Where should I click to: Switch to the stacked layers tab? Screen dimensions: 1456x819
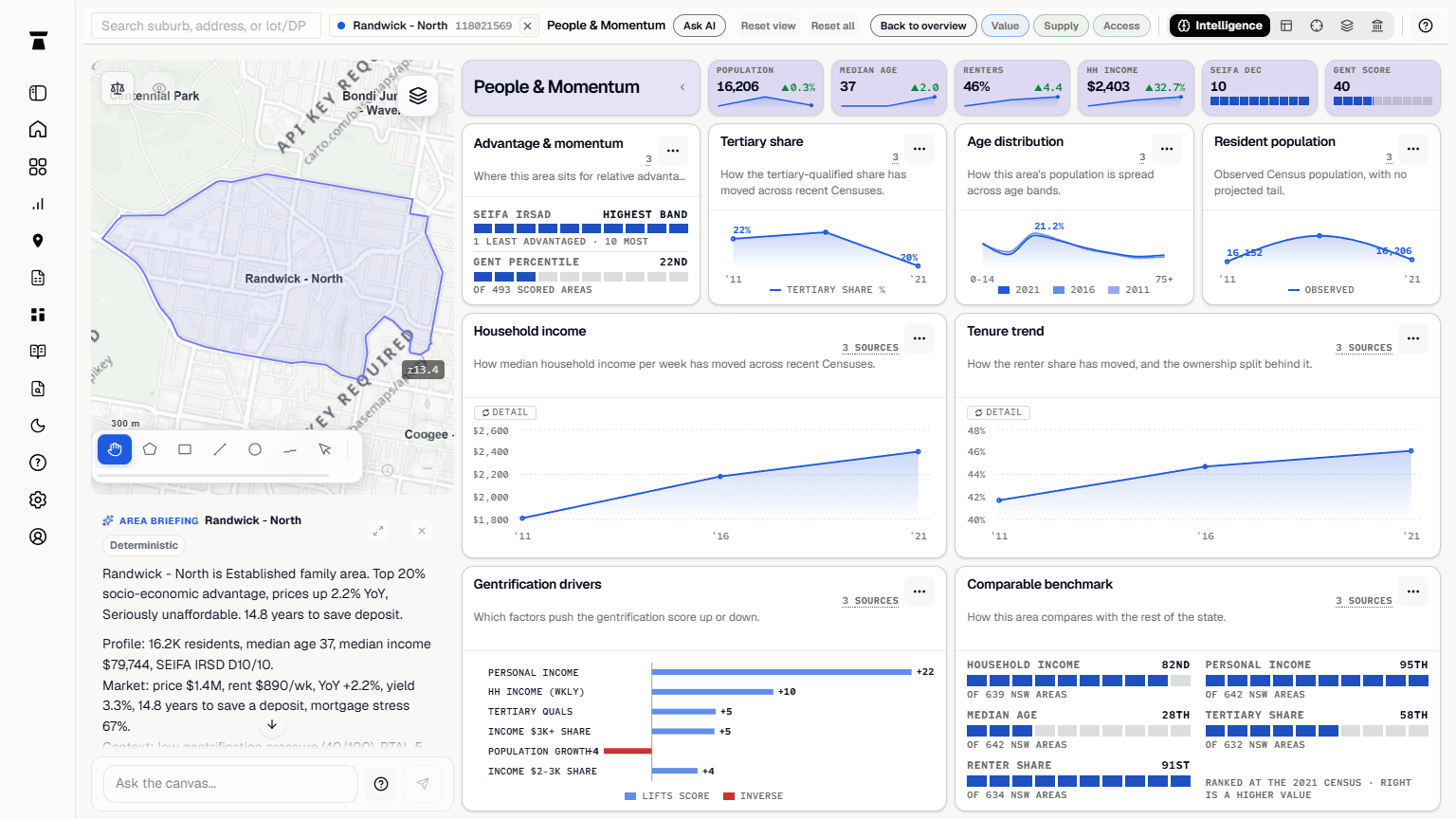point(1347,26)
